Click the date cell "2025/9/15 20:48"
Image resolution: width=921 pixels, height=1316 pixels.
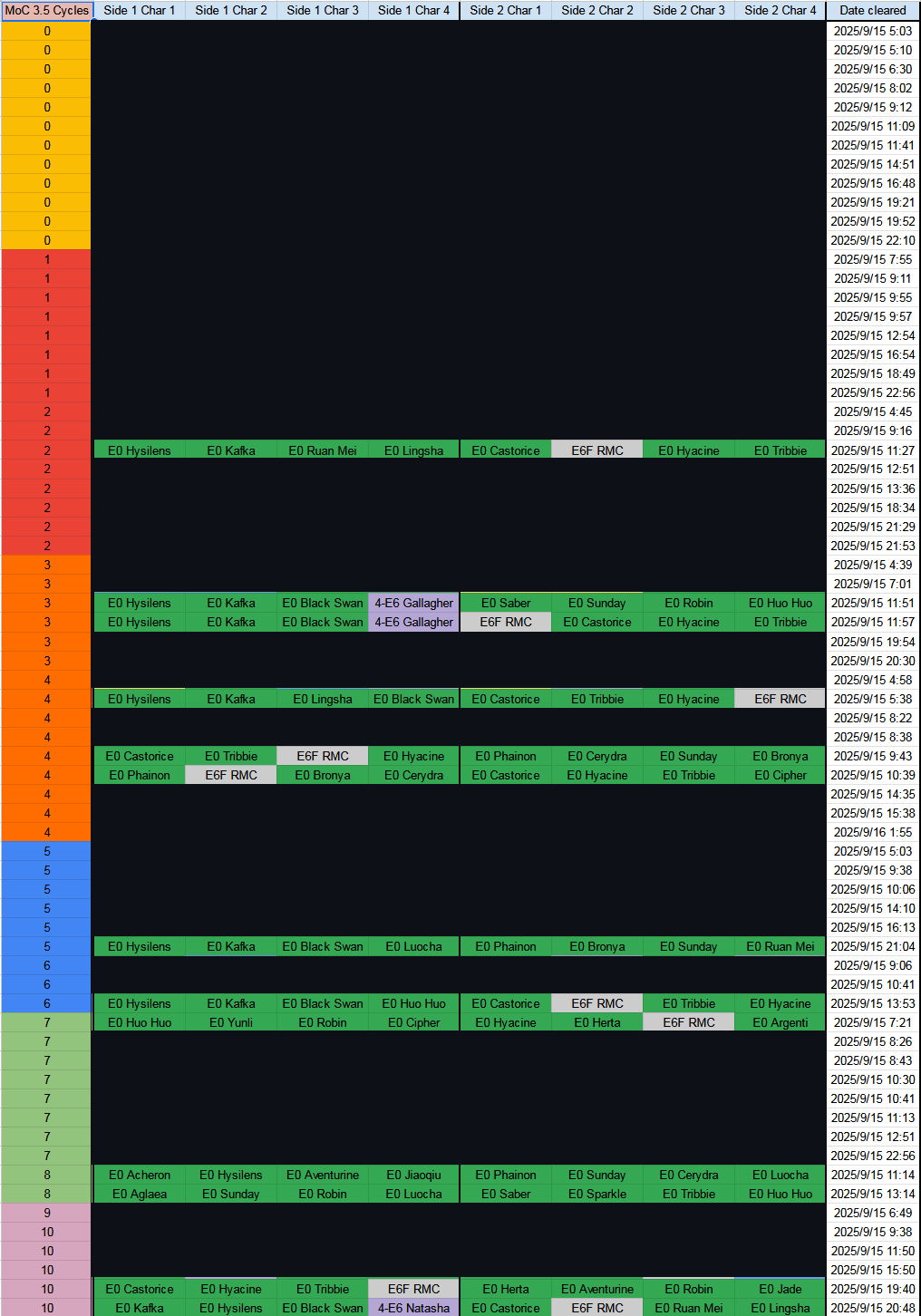873,1308
